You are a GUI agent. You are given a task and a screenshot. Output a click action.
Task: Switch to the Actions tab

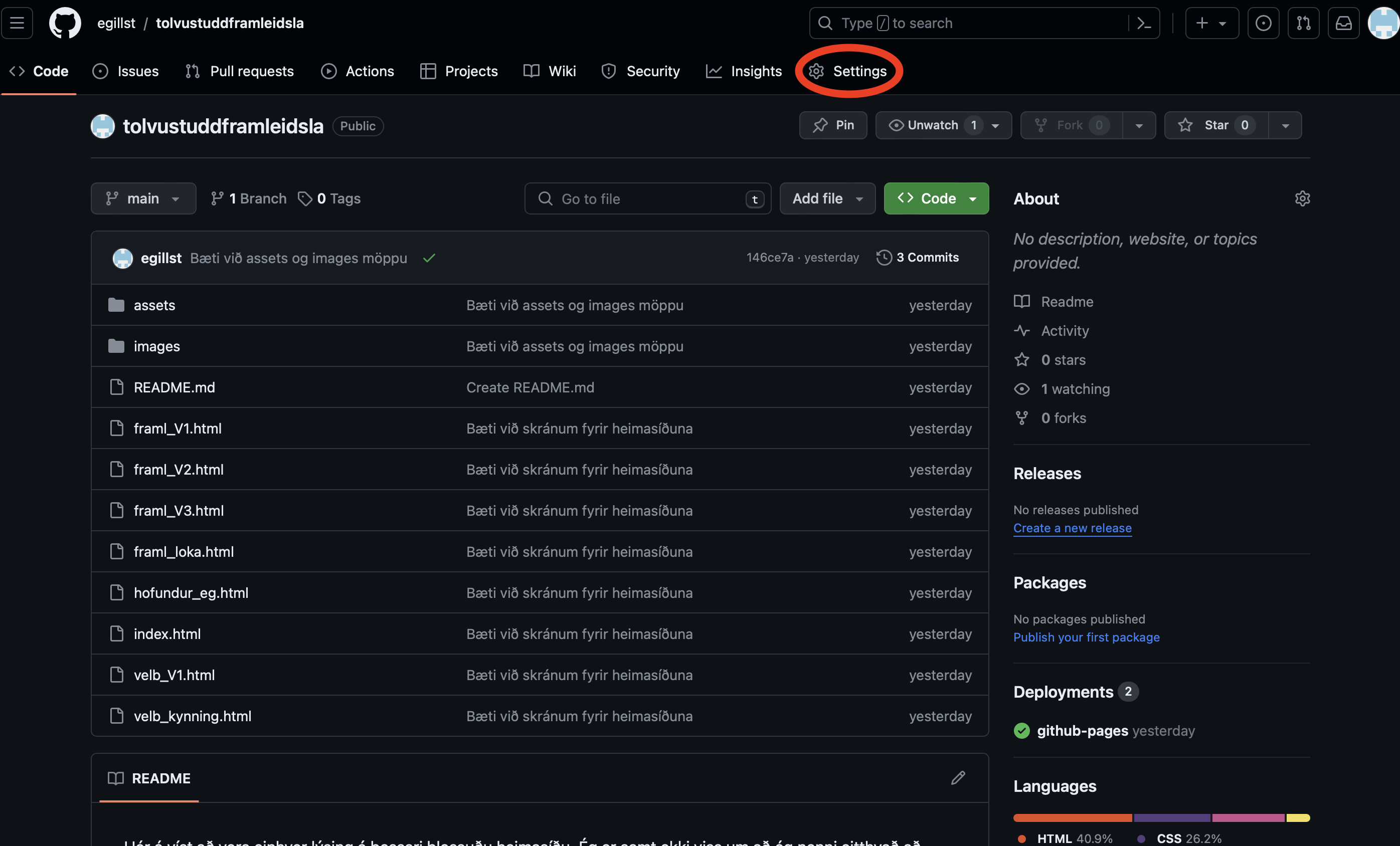[358, 72]
